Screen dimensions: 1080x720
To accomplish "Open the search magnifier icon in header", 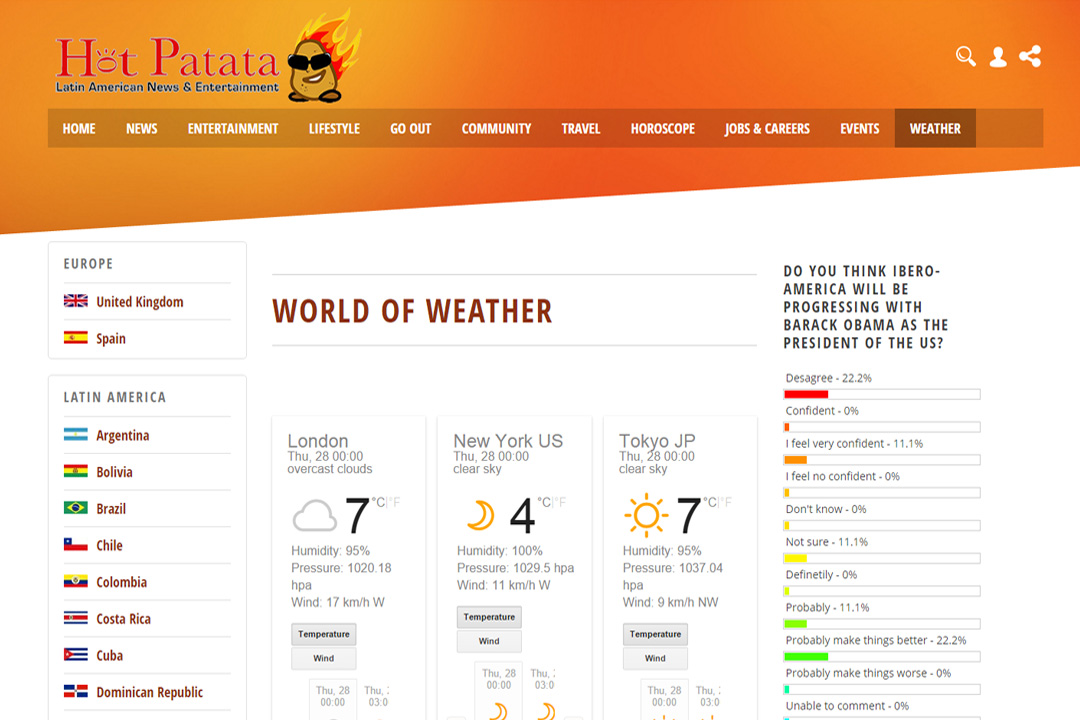I will click(966, 56).
